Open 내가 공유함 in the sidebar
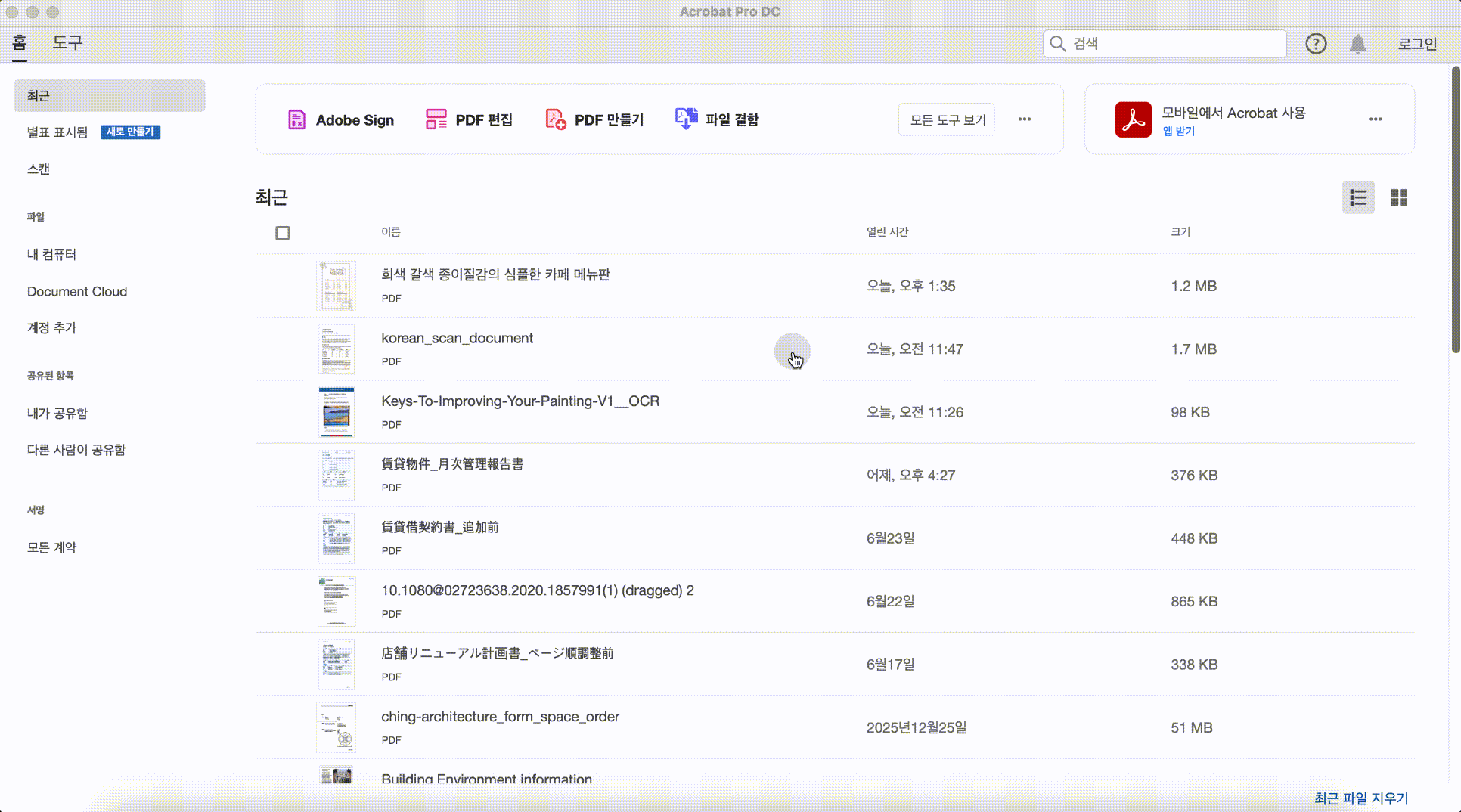Viewport: 1461px width, 812px height. click(x=57, y=414)
